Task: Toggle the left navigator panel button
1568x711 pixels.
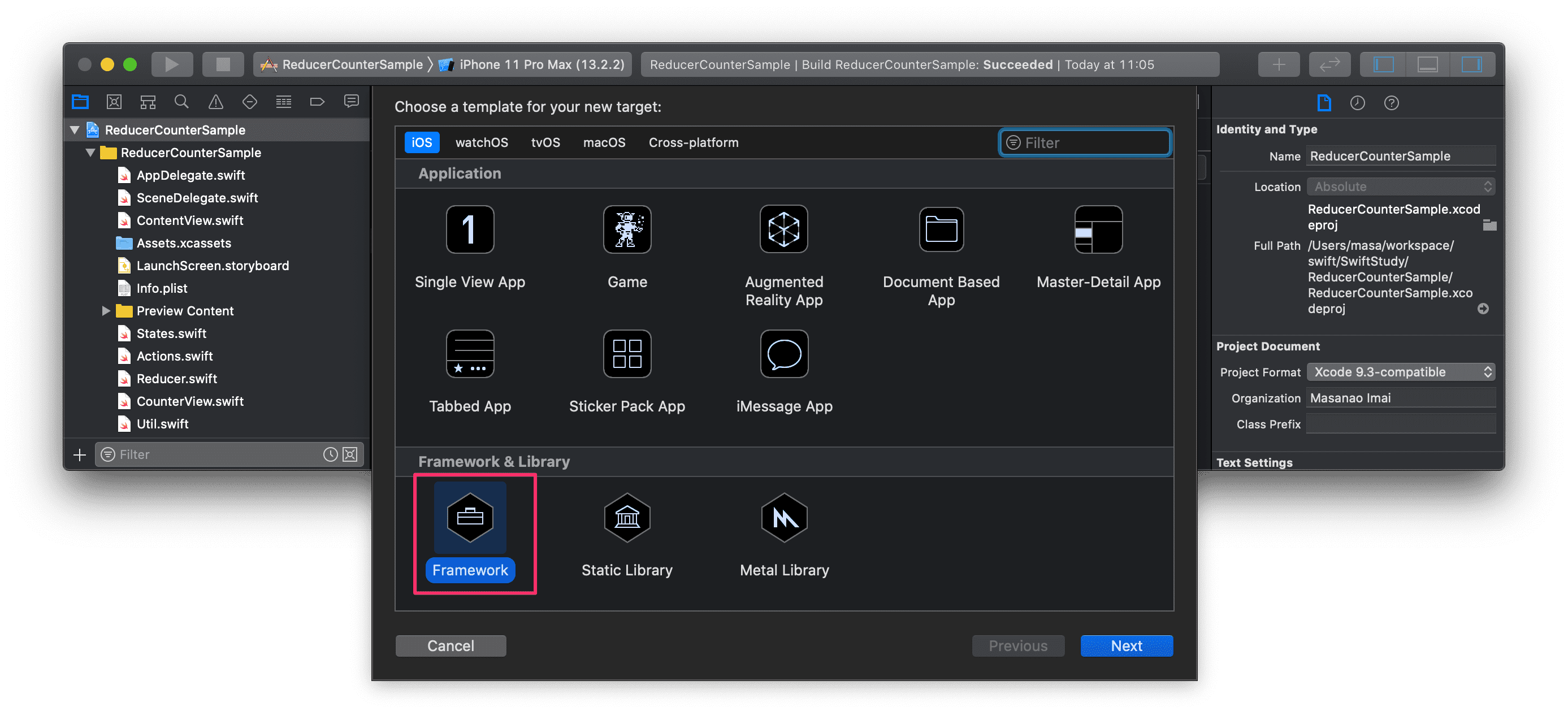Action: point(1383,64)
